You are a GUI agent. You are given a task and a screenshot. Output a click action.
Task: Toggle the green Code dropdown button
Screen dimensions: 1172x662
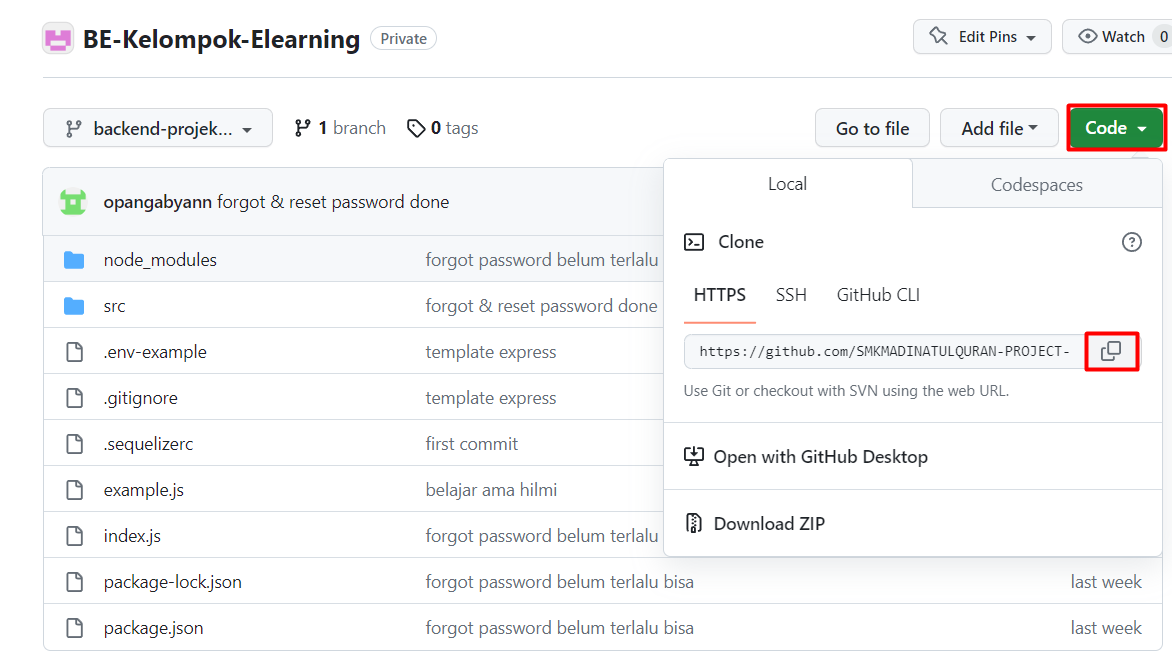1115,128
